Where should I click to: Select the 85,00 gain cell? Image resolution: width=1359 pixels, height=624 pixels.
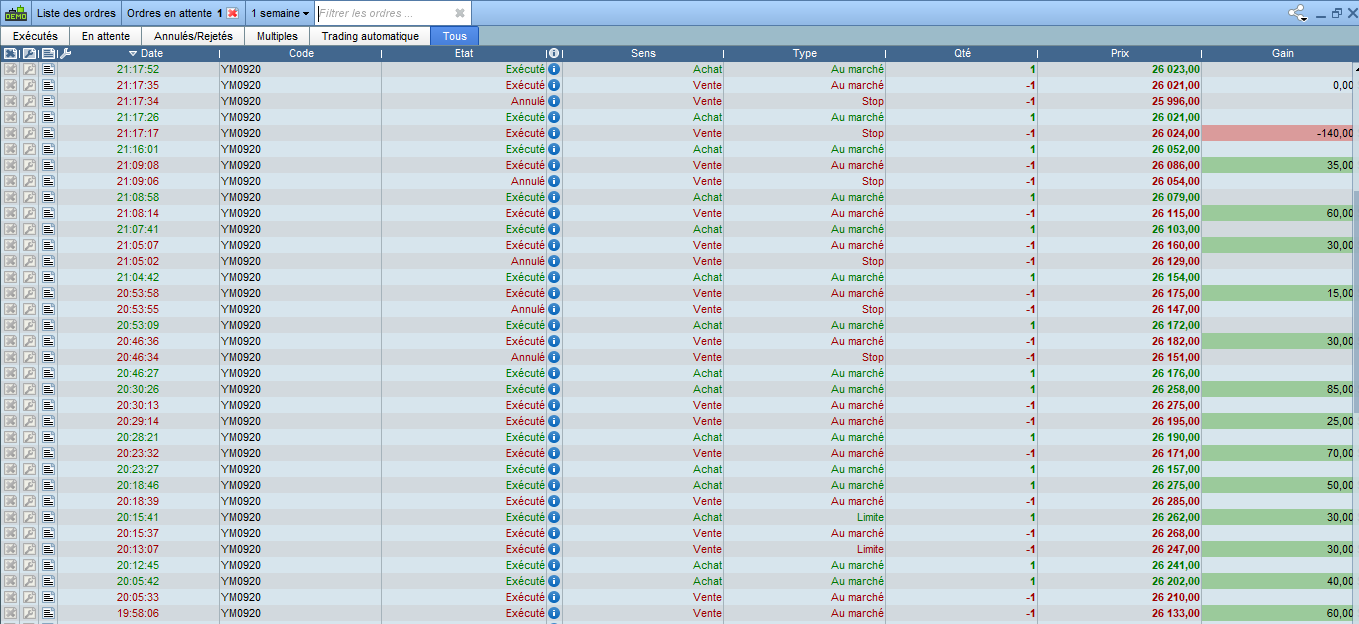click(1277, 389)
